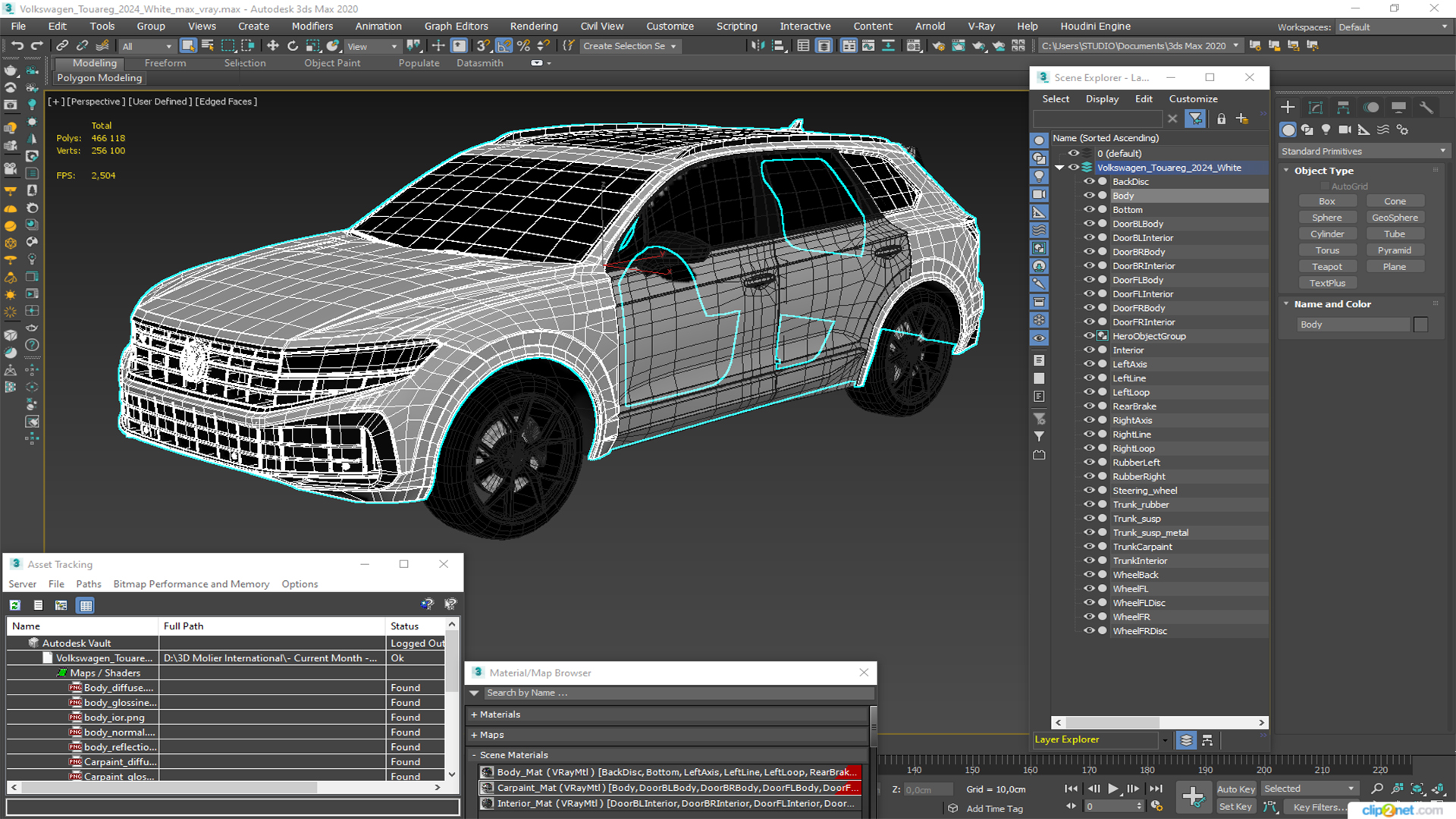Toggle Auto Key animation mode
The image size is (1456, 819).
pos(1236,789)
